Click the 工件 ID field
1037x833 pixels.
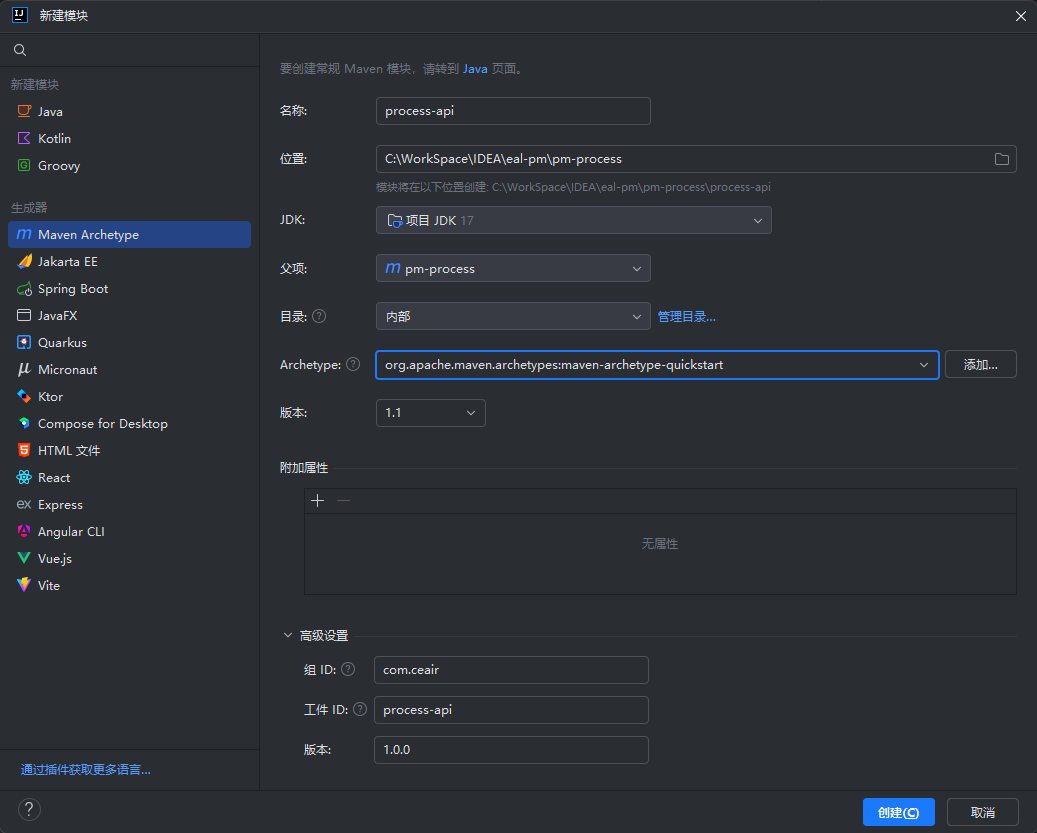[x=511, y=710]
